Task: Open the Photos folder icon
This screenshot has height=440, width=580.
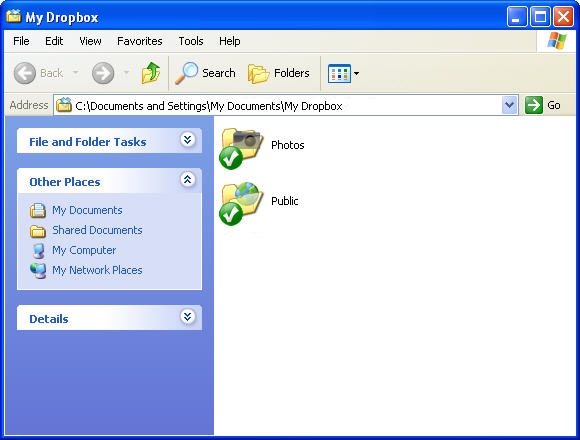Action: click(x=242, y=148)
